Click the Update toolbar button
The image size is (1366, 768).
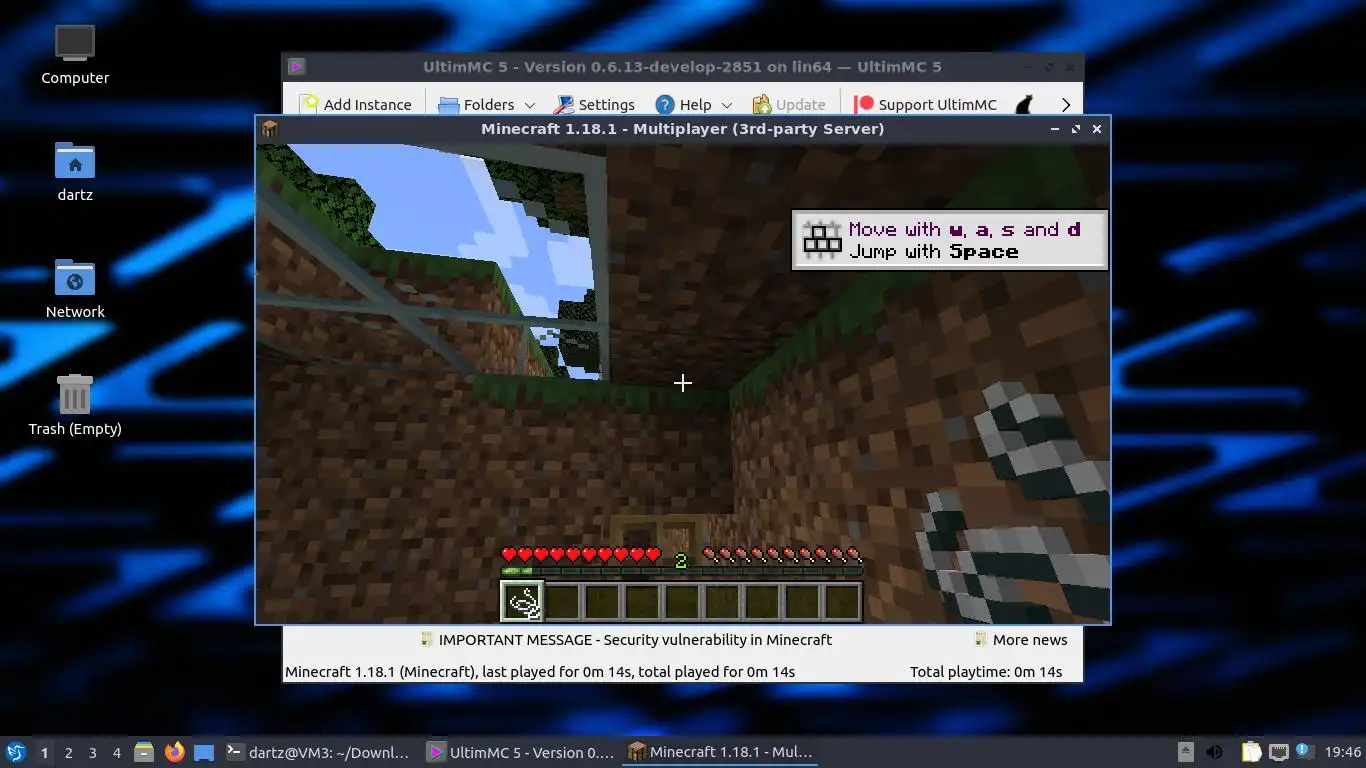tap(789, 104)
